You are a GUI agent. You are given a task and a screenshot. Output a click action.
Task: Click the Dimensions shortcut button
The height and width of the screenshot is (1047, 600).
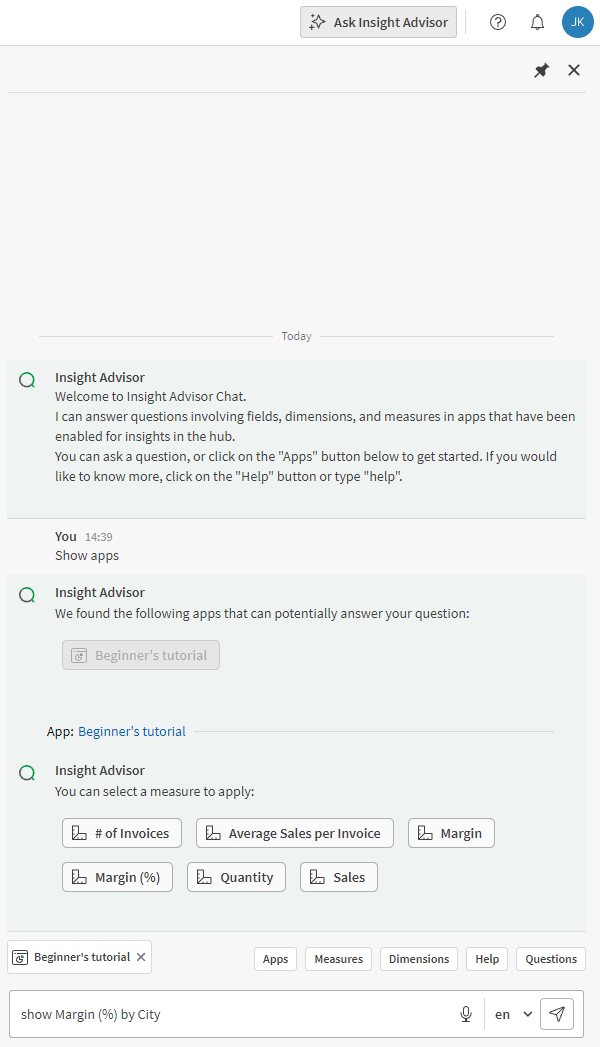(x=419, y=959)
